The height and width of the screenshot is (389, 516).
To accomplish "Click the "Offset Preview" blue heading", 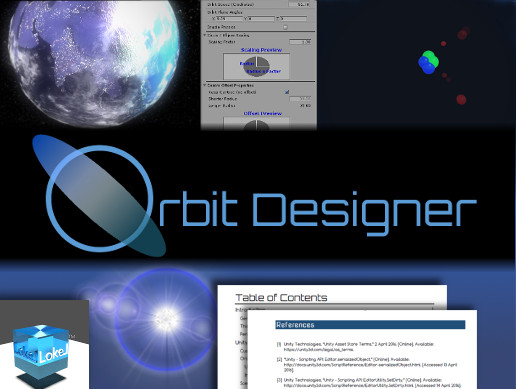I will click(263, 113).
